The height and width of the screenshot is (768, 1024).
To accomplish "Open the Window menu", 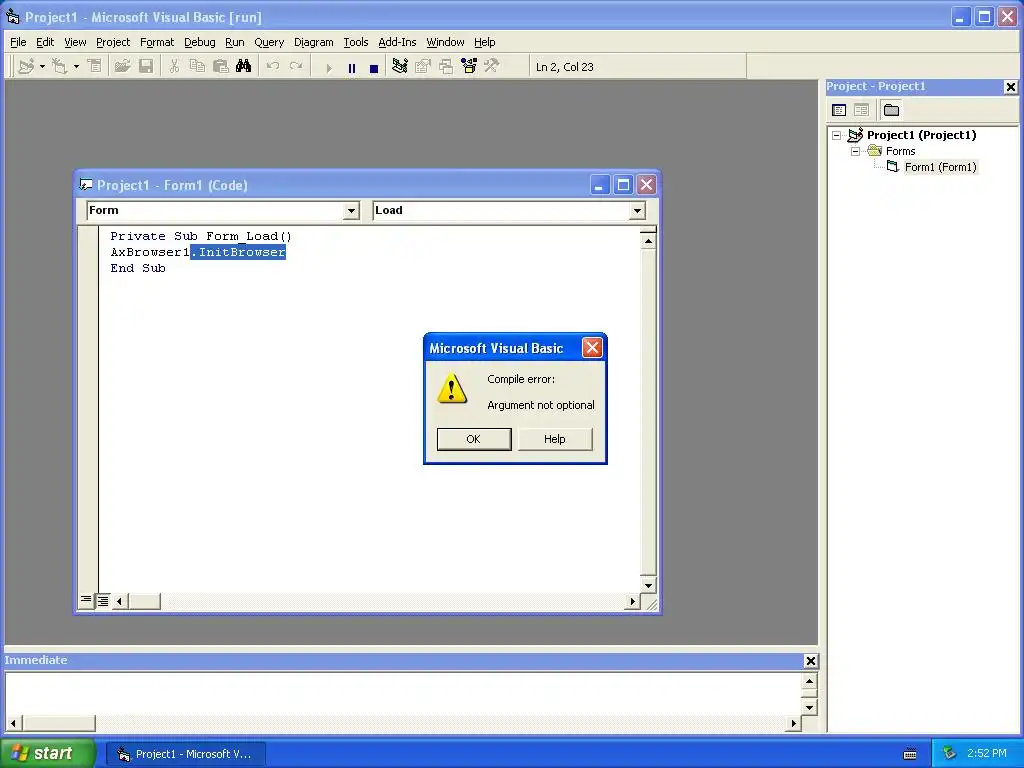I will pyautogui.click(x=445, y=42).
